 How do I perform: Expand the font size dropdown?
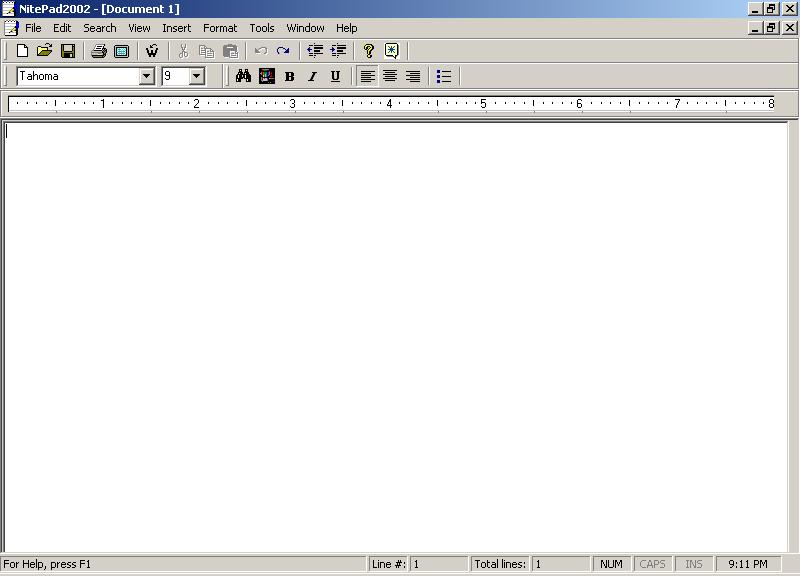point(196,76)
